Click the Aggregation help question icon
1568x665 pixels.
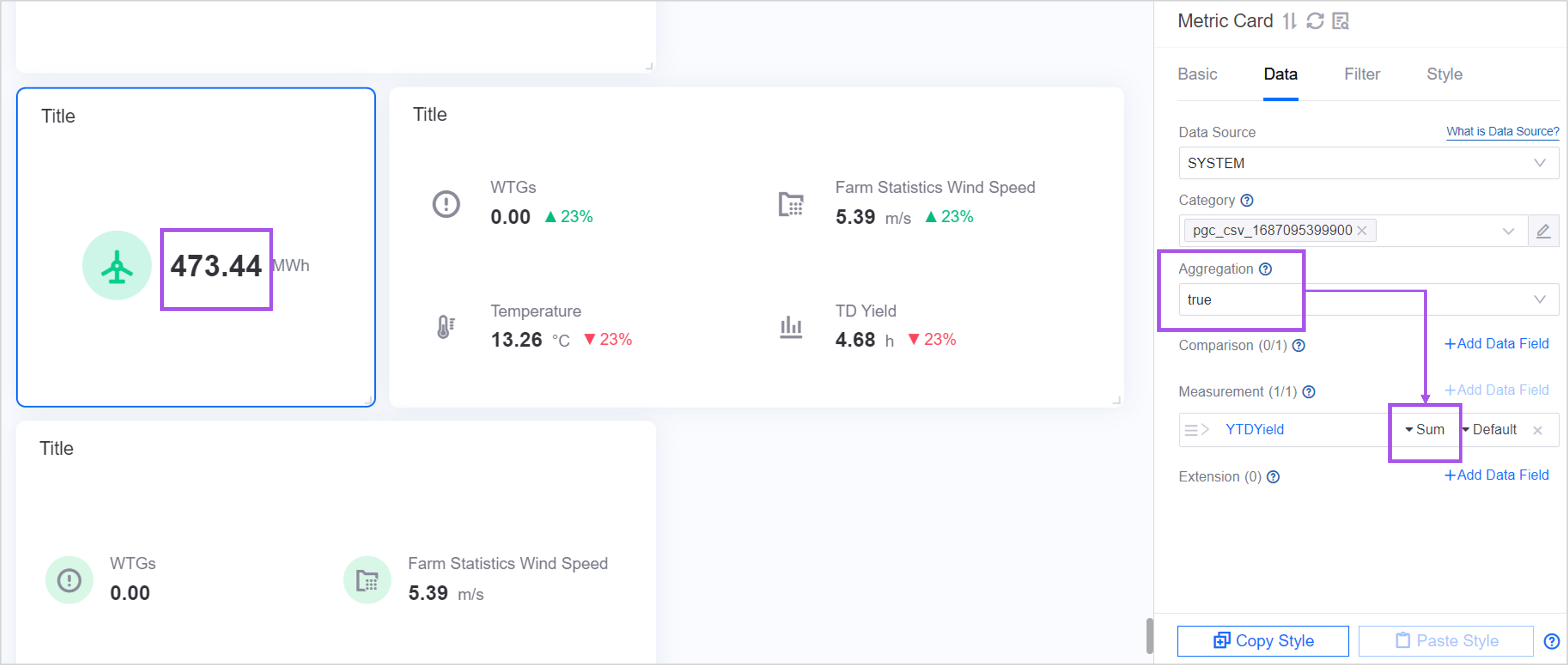point(1265,269)
